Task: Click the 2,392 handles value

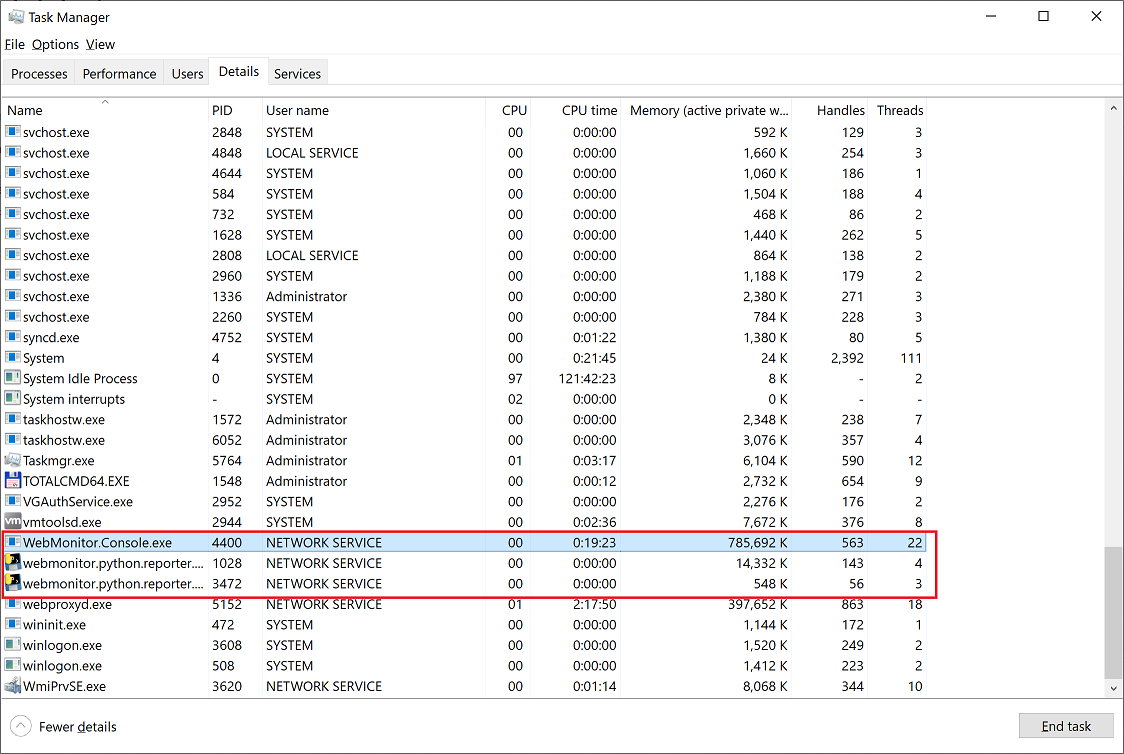Action: click(847, 358)
